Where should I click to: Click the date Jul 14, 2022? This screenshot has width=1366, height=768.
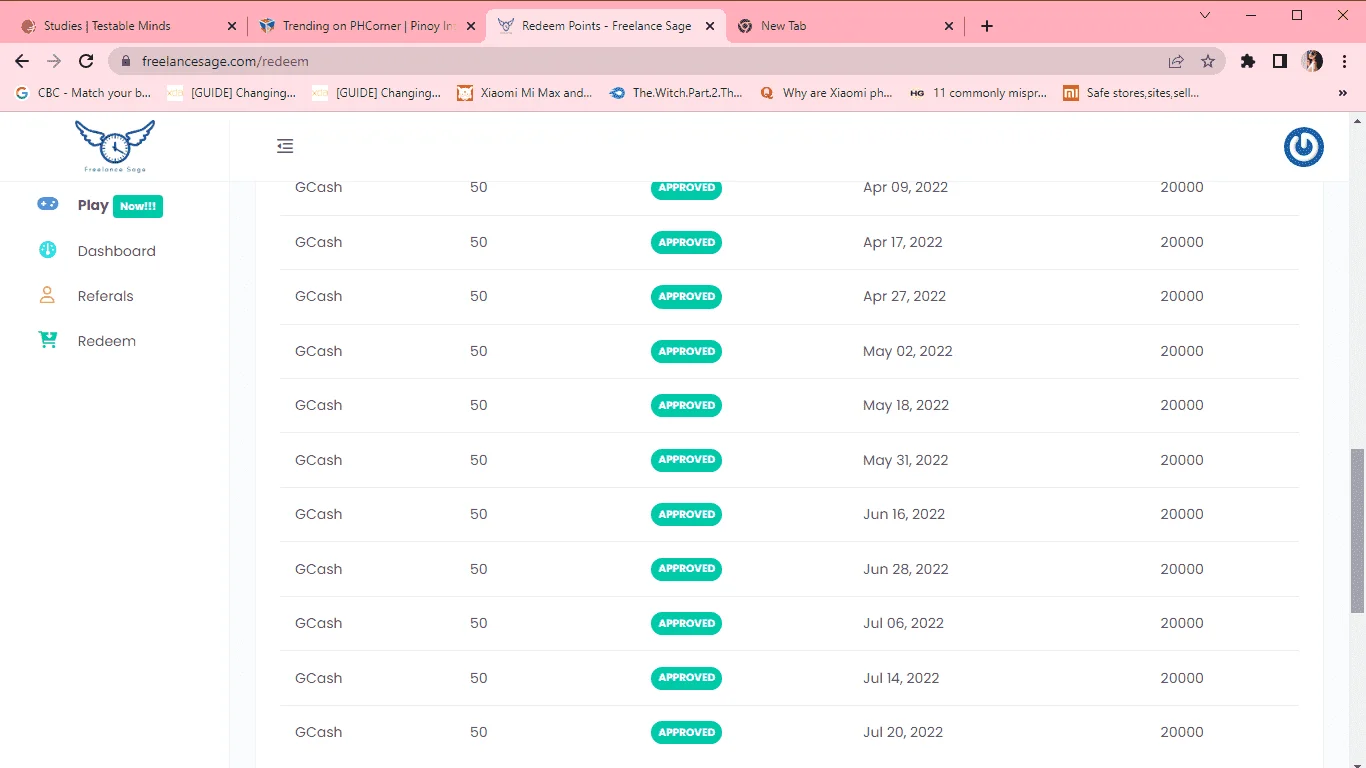coord(901,678)
